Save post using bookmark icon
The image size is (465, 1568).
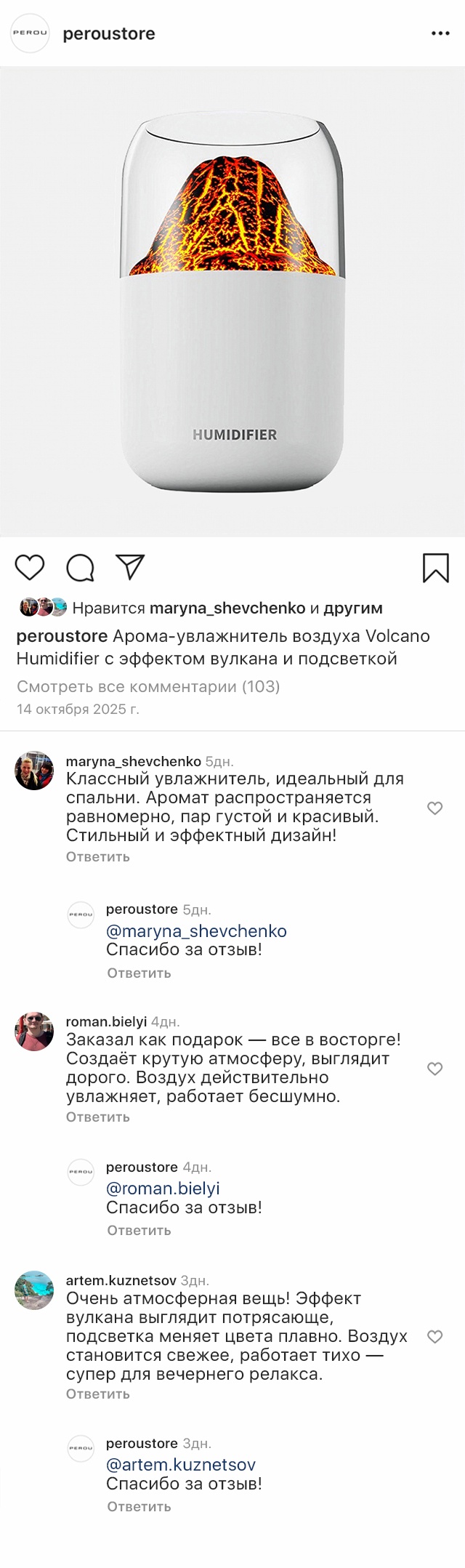(x=435, y=568)
